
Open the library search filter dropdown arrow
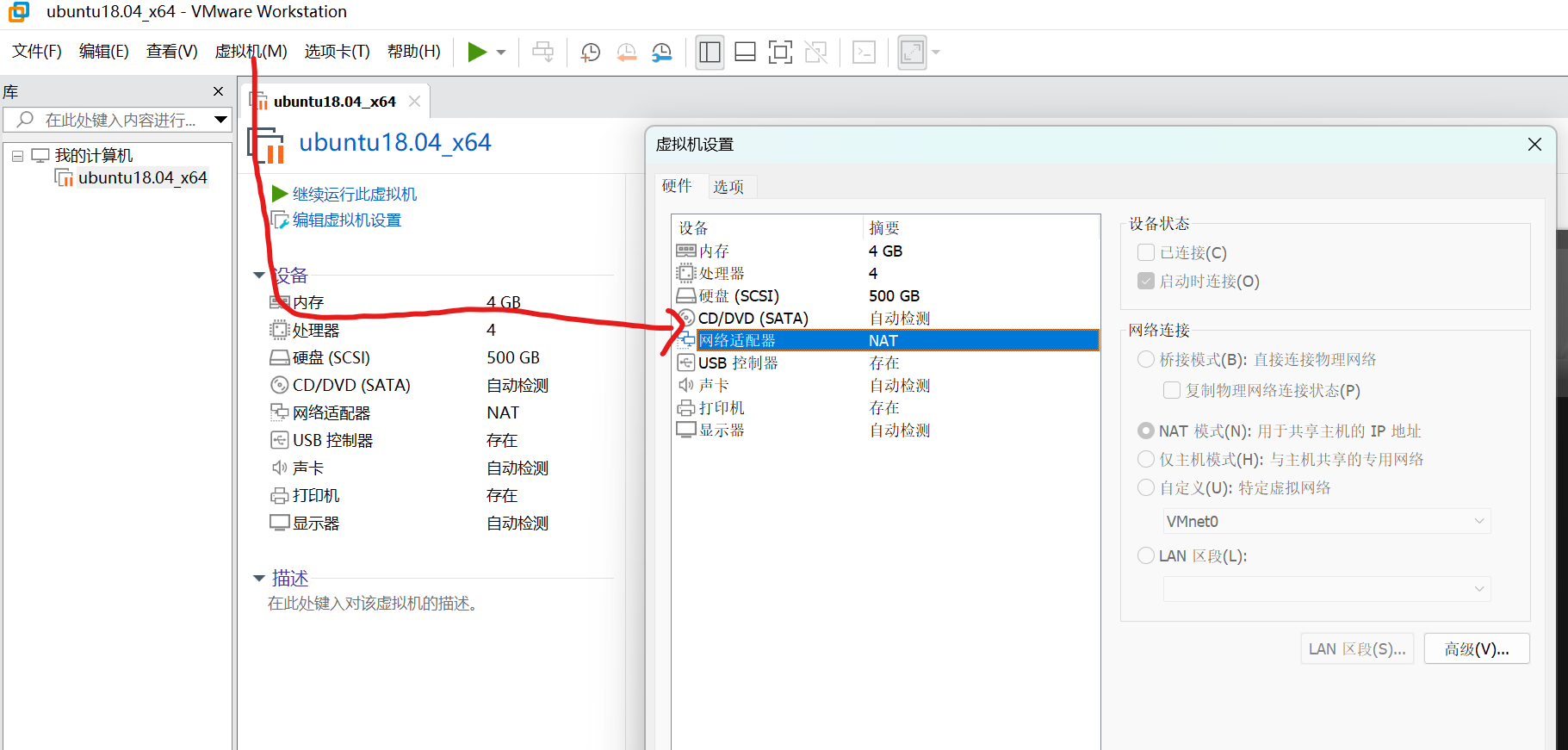(x=220, y=120)
